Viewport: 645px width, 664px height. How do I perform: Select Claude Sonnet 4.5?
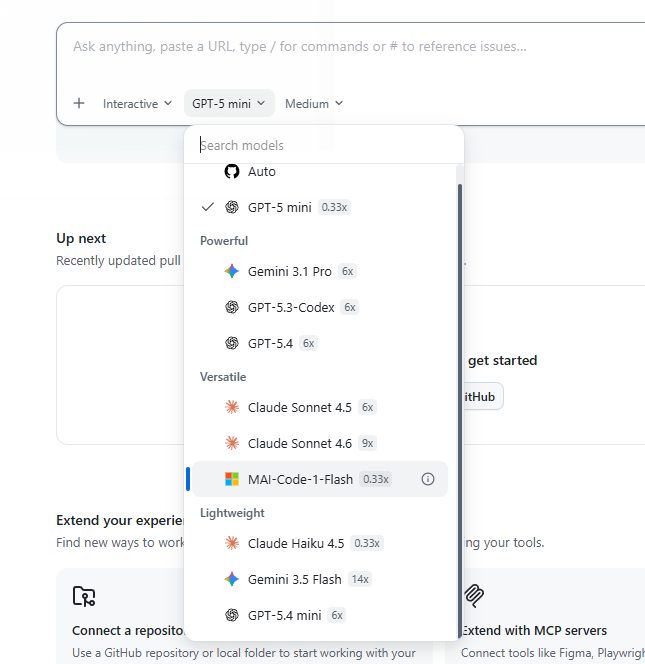coord(320,407)
